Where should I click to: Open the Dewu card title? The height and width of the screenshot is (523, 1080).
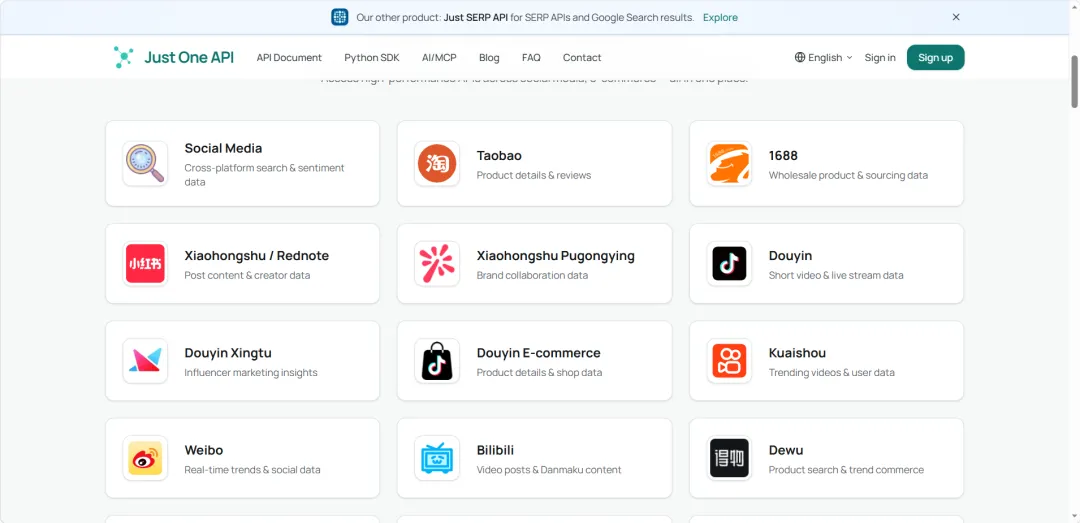coord(786,450)
